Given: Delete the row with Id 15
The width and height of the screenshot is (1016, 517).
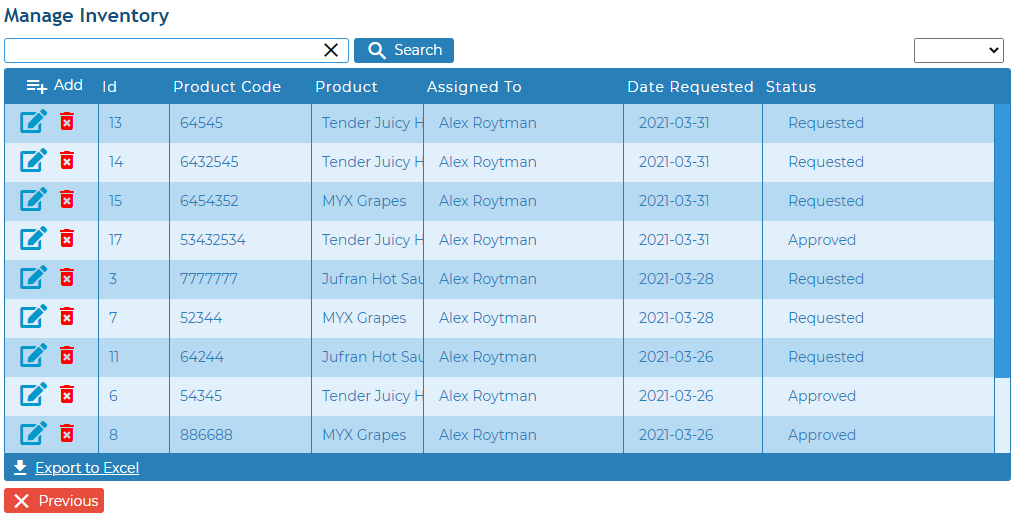Looking at the screenshot, I should click(67, 200).
